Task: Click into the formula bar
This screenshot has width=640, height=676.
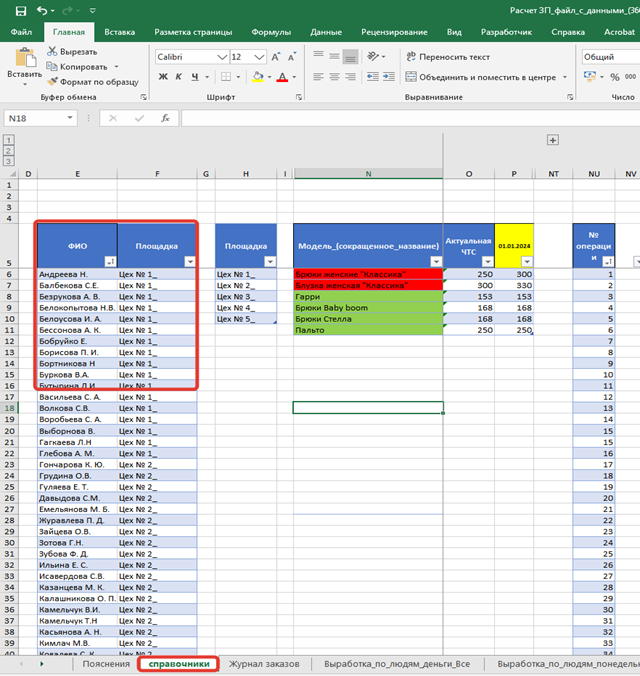Action: 410,118
